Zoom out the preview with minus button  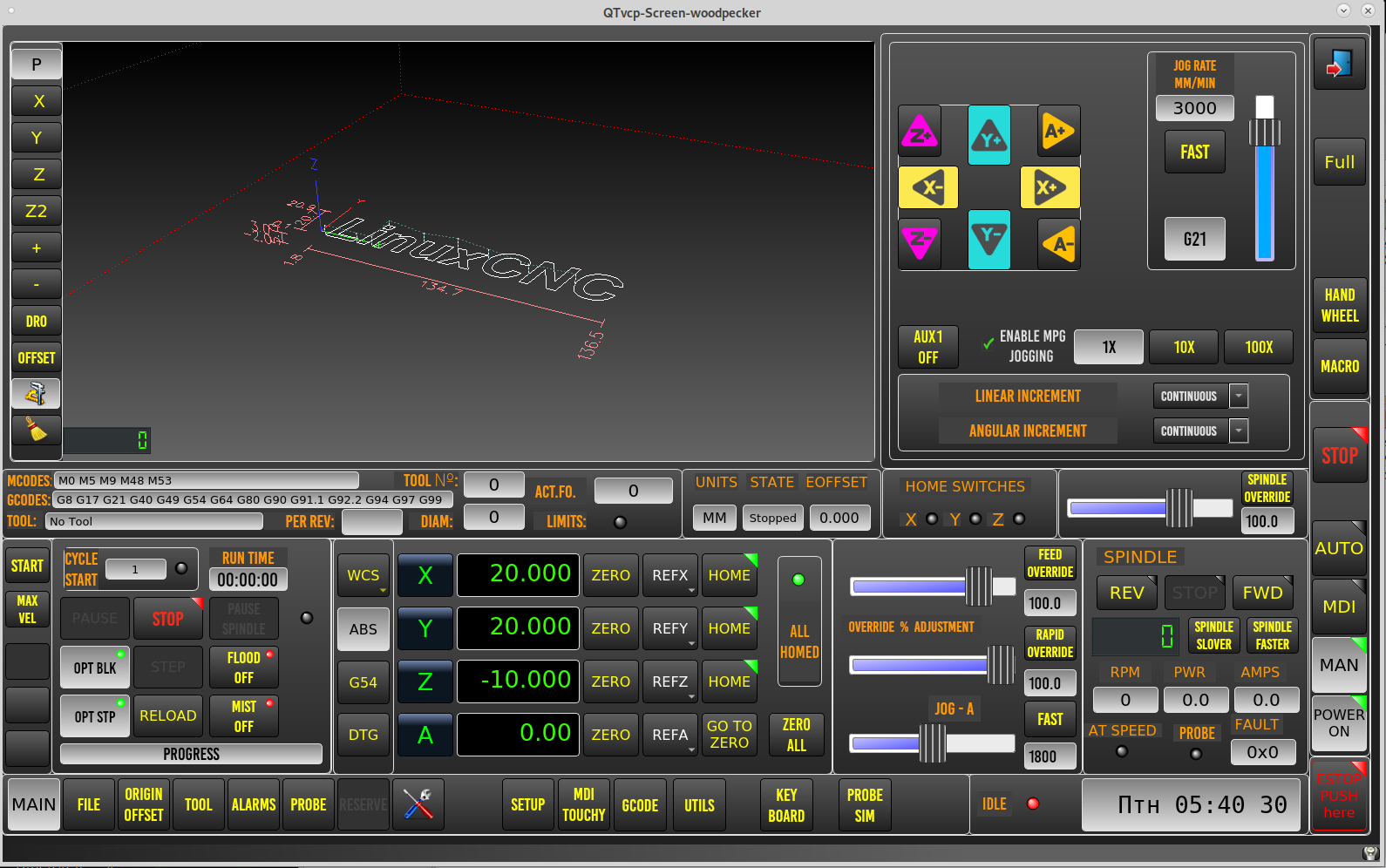pyautogui.click(x=36, y=284)
